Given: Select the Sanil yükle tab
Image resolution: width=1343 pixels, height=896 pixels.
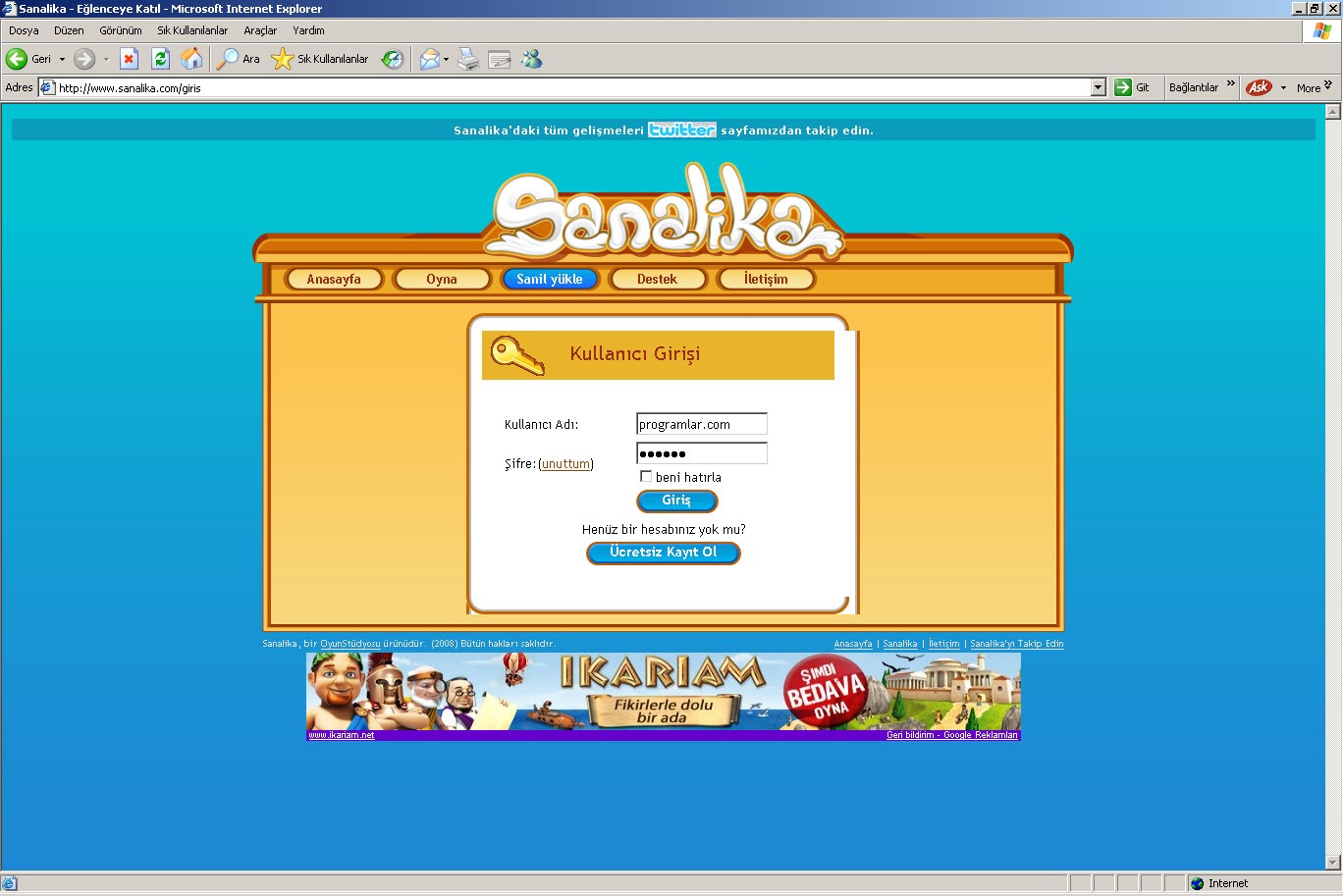Looking at the screenshot, I should pyautogui.click(x=550, y=279).
